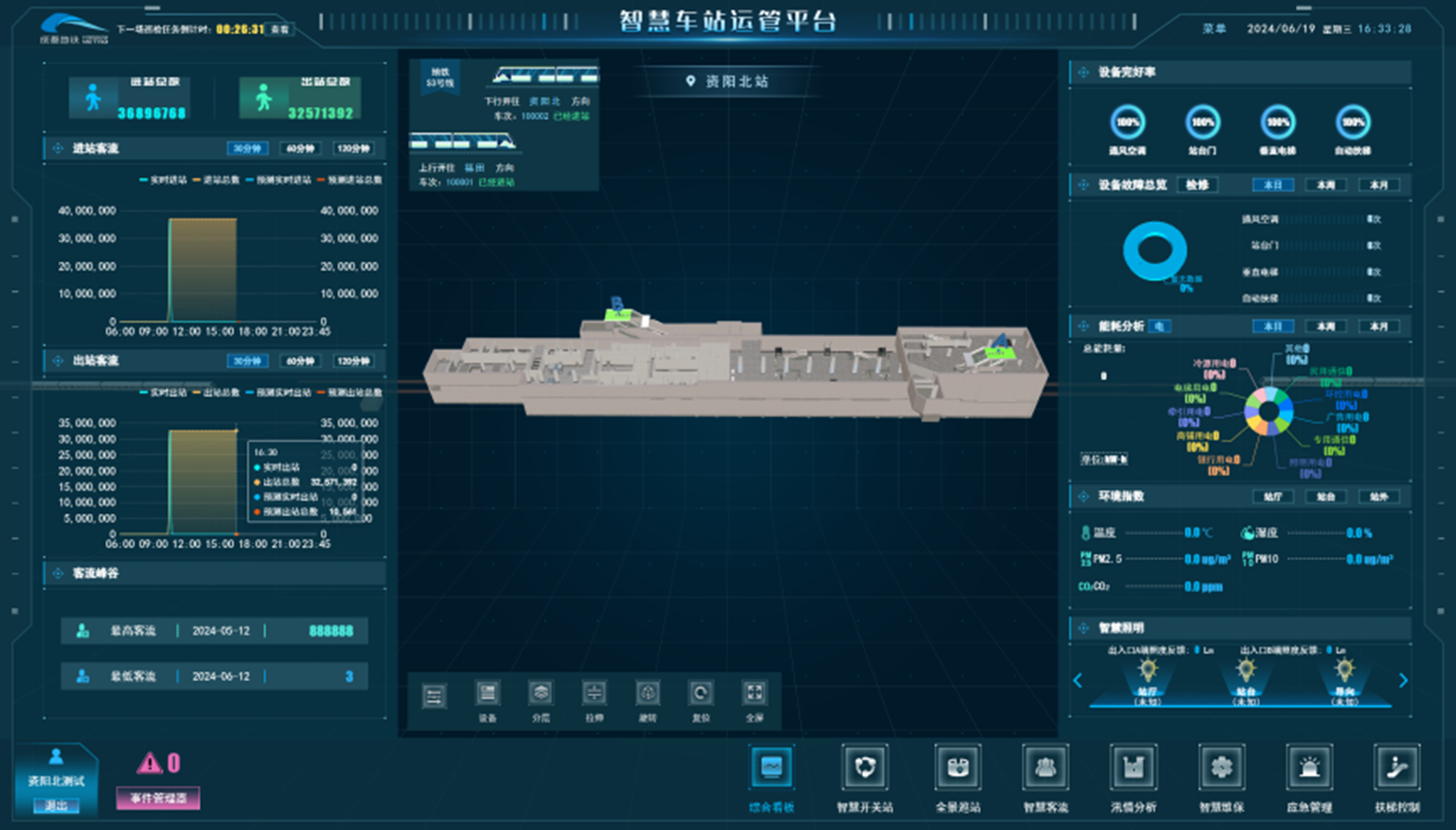Click the right arrow in 智慧照明 carousel
The height and width of the screenshot is (830, 1456).
[1403, 681]
